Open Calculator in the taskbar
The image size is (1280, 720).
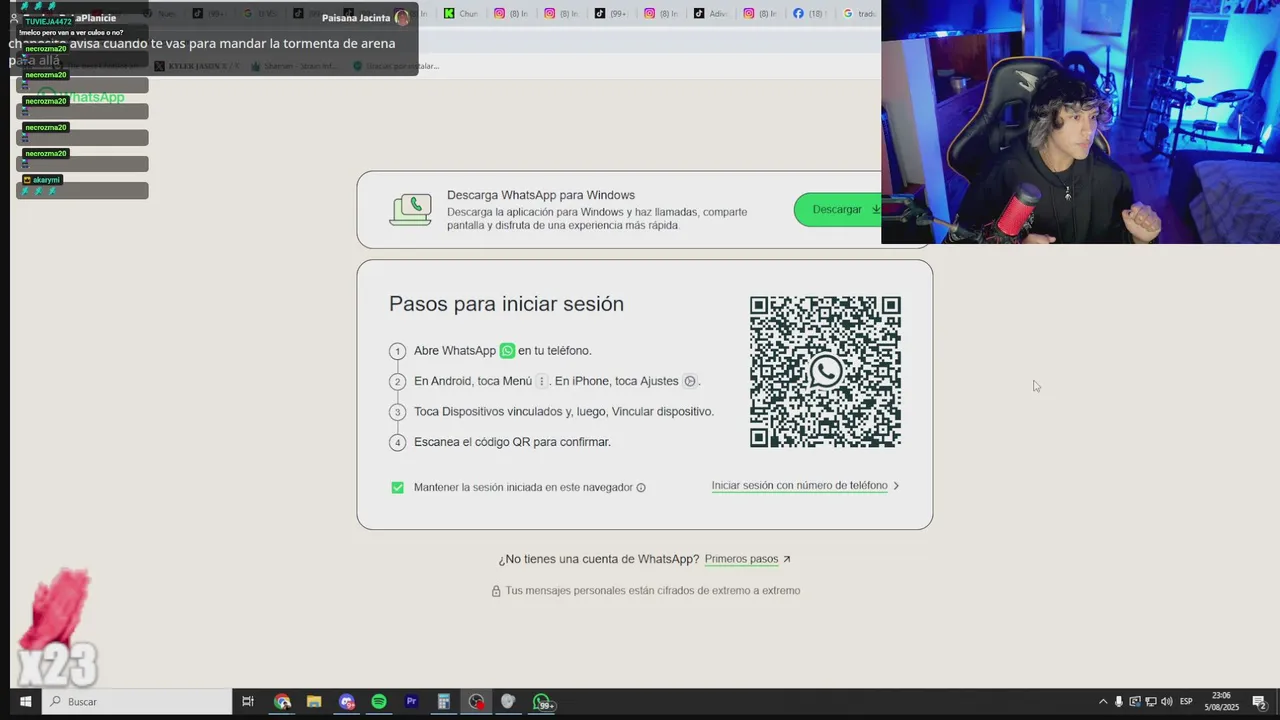click(443, 702)
